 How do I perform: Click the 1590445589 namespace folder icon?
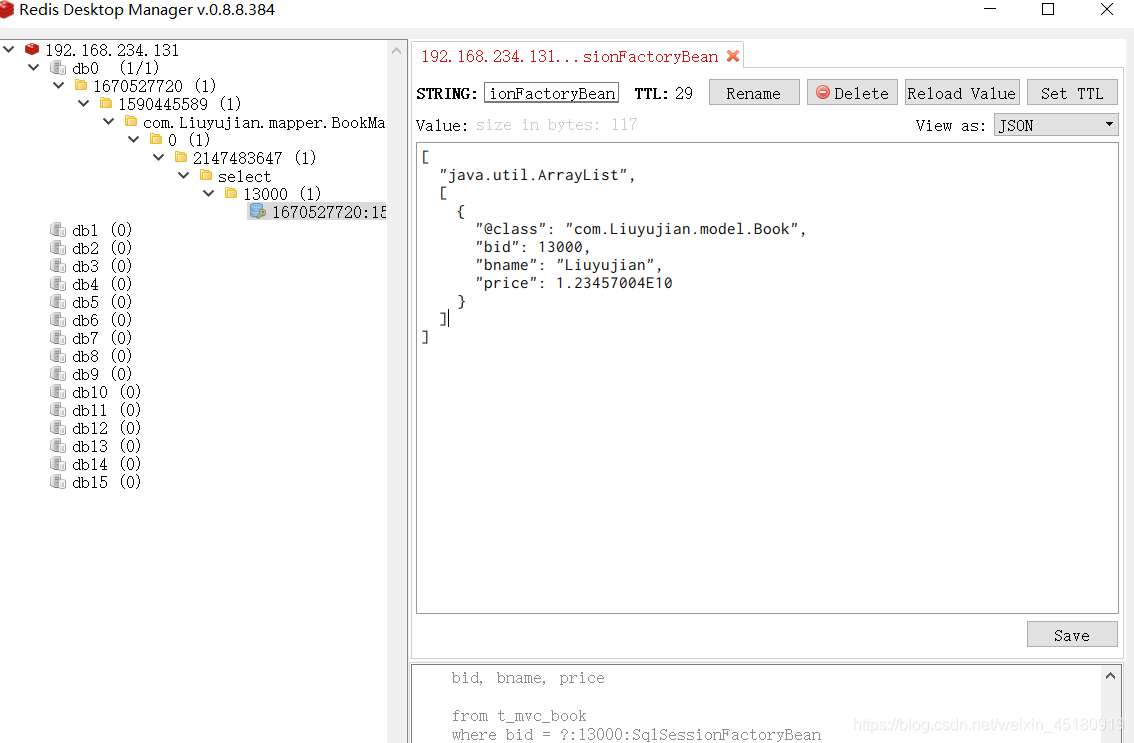point(106,103)
